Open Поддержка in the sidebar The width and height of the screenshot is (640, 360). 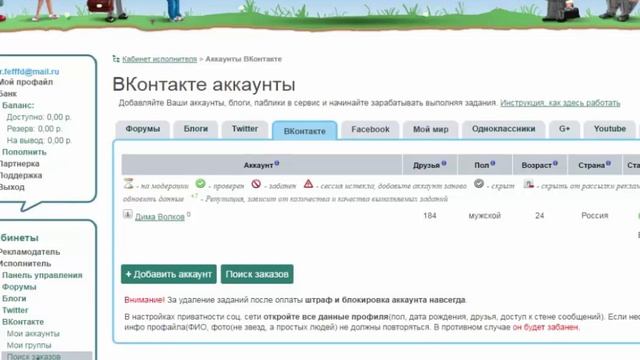click(21, 176)
